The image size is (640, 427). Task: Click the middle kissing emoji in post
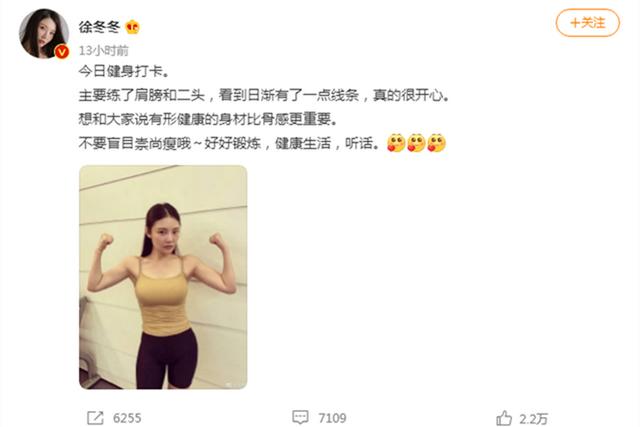click(416, 143)
